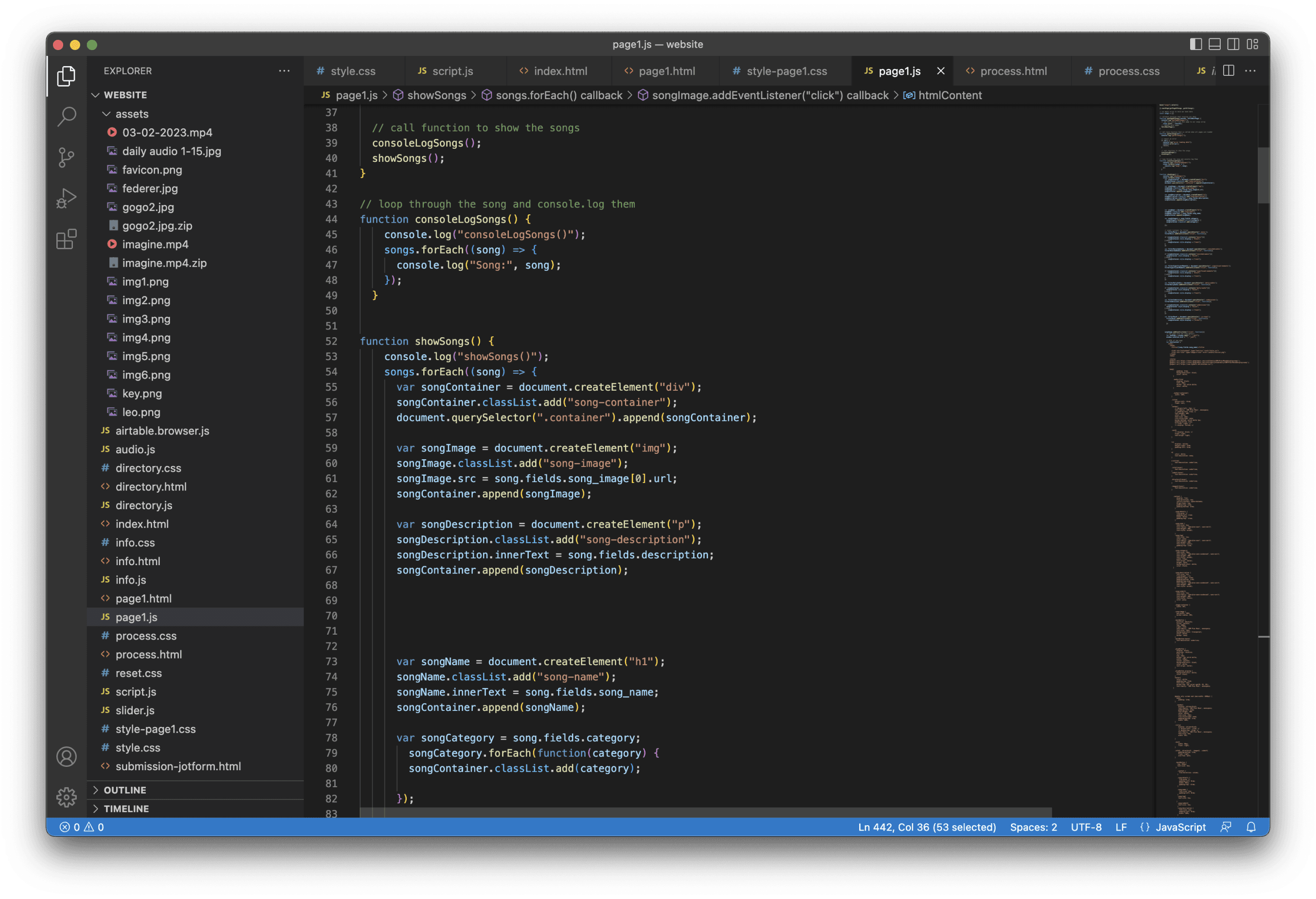The image size is (1316, 899).
Task: Open Source Control view
Action: (66, 157)
